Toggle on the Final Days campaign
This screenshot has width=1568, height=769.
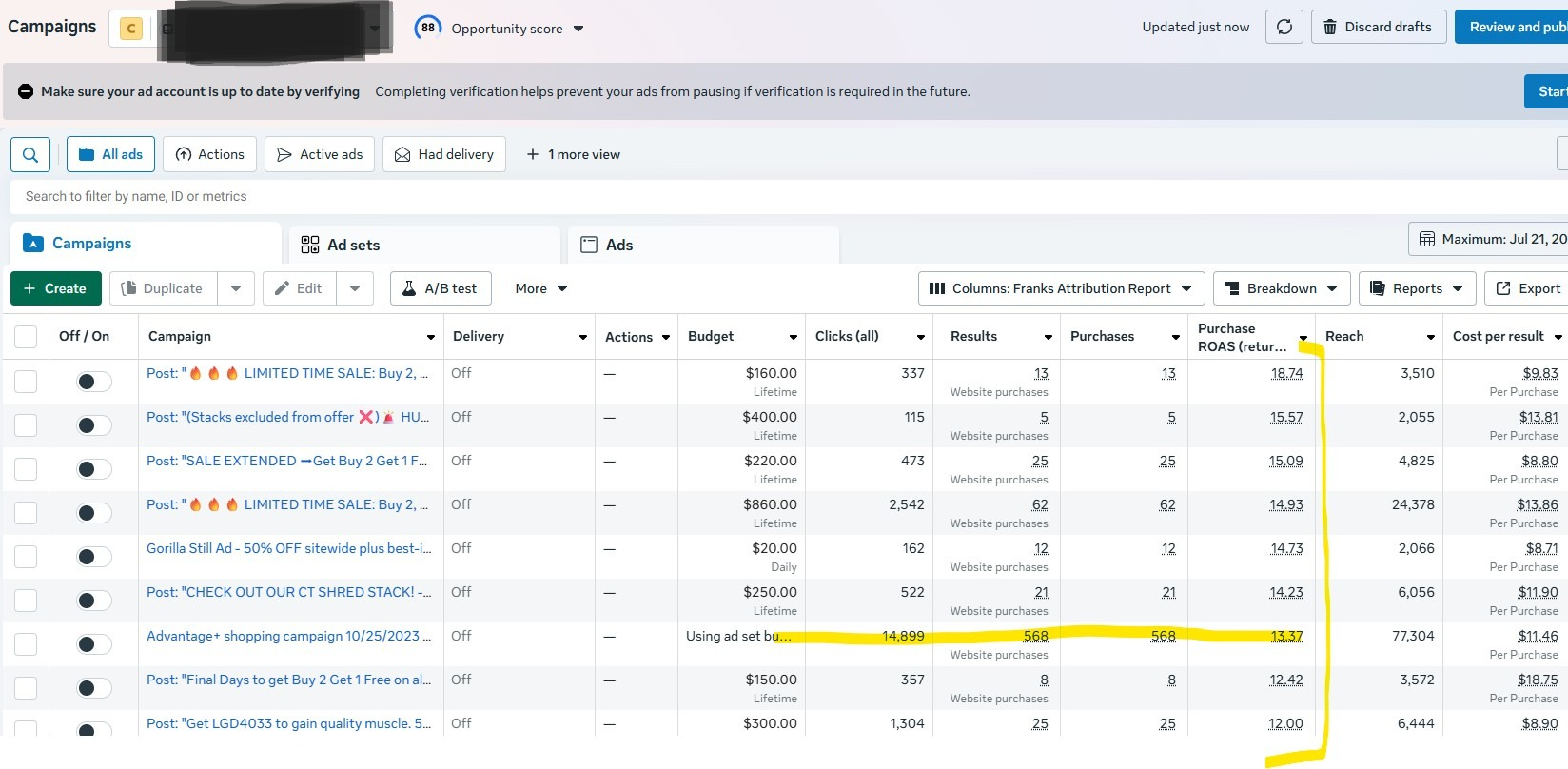(94, 688)
